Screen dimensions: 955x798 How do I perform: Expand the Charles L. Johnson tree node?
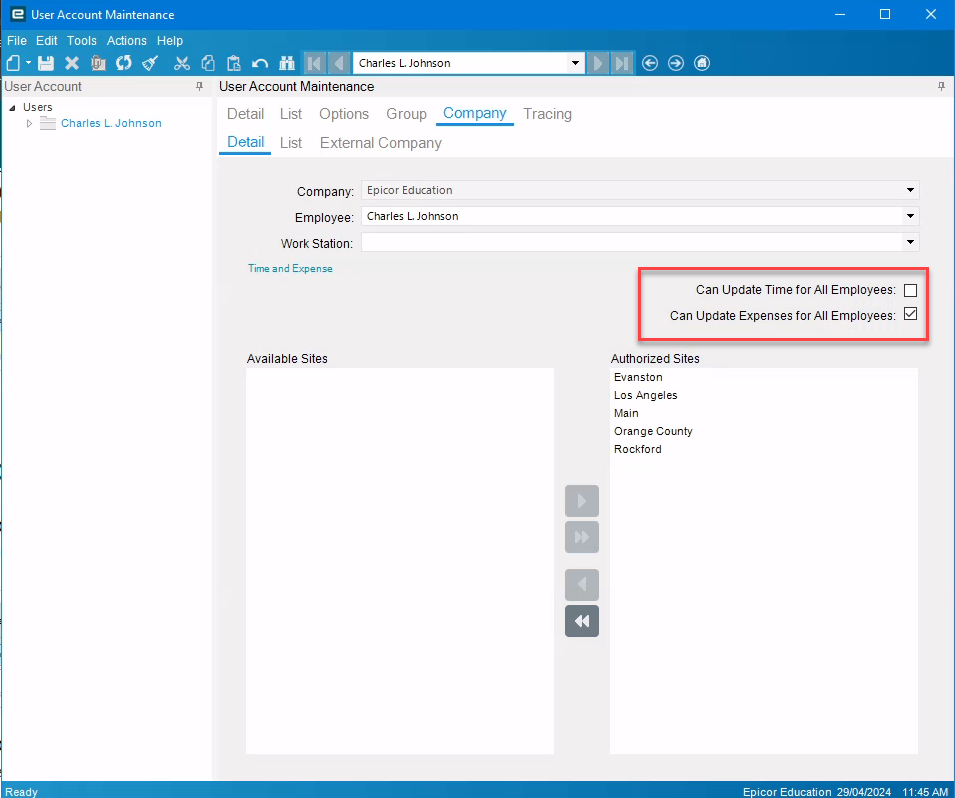(x=29, y=123)
